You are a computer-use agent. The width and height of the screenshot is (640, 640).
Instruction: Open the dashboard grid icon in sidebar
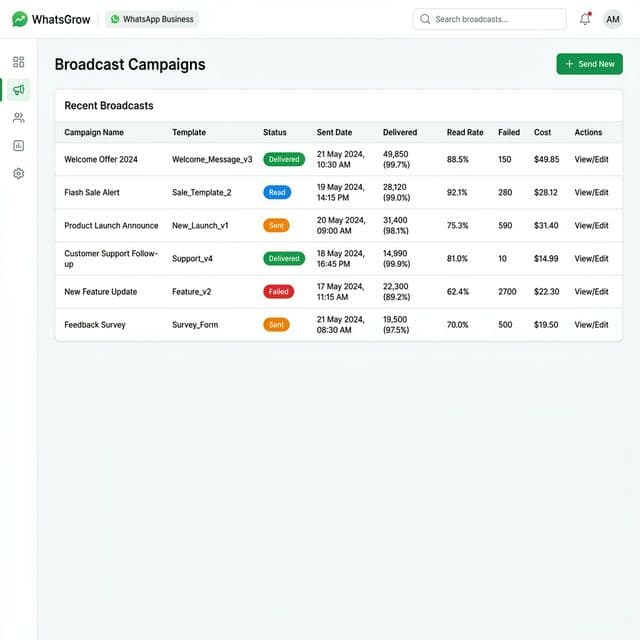click(18, 62)
